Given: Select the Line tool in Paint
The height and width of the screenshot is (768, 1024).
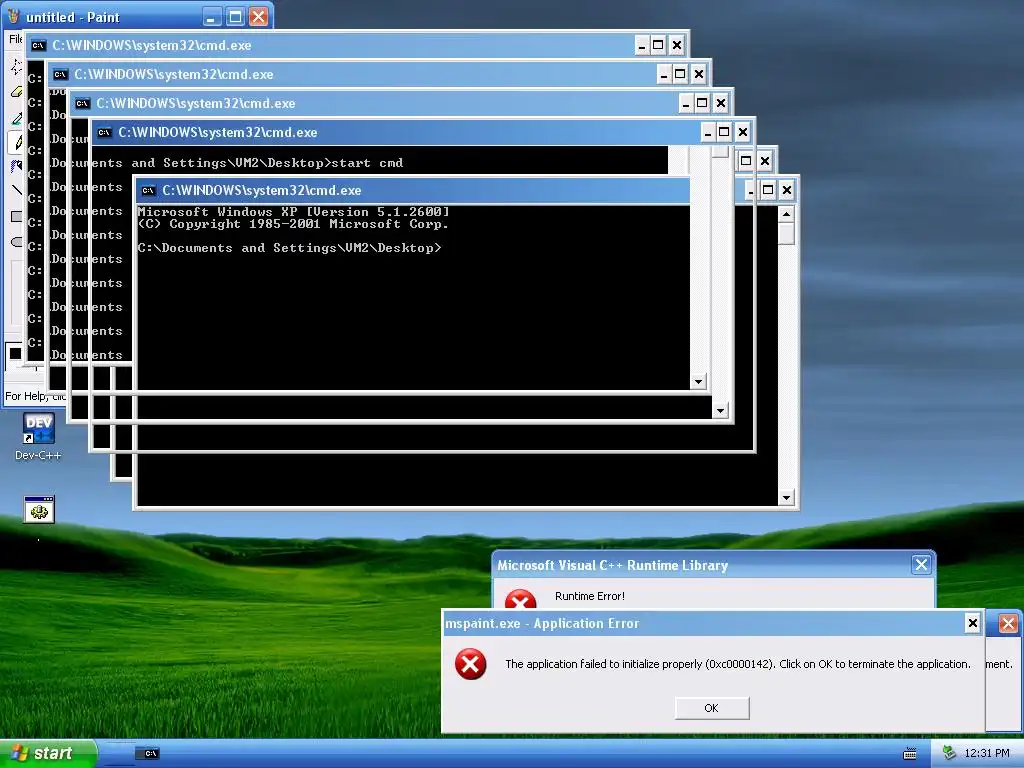Looking at the screenshot, I should point(16,190).
